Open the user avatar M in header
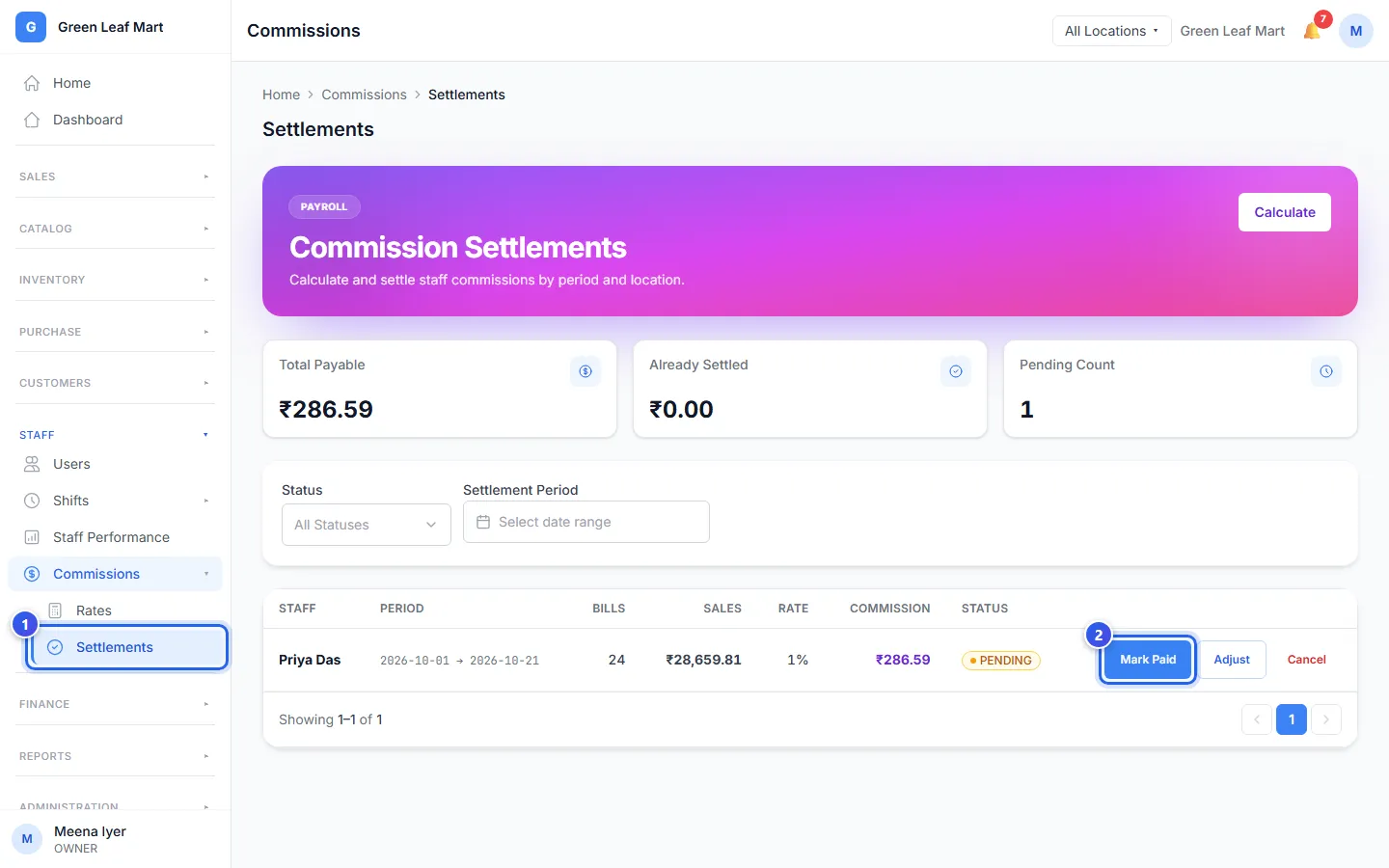 (1355, 31)
